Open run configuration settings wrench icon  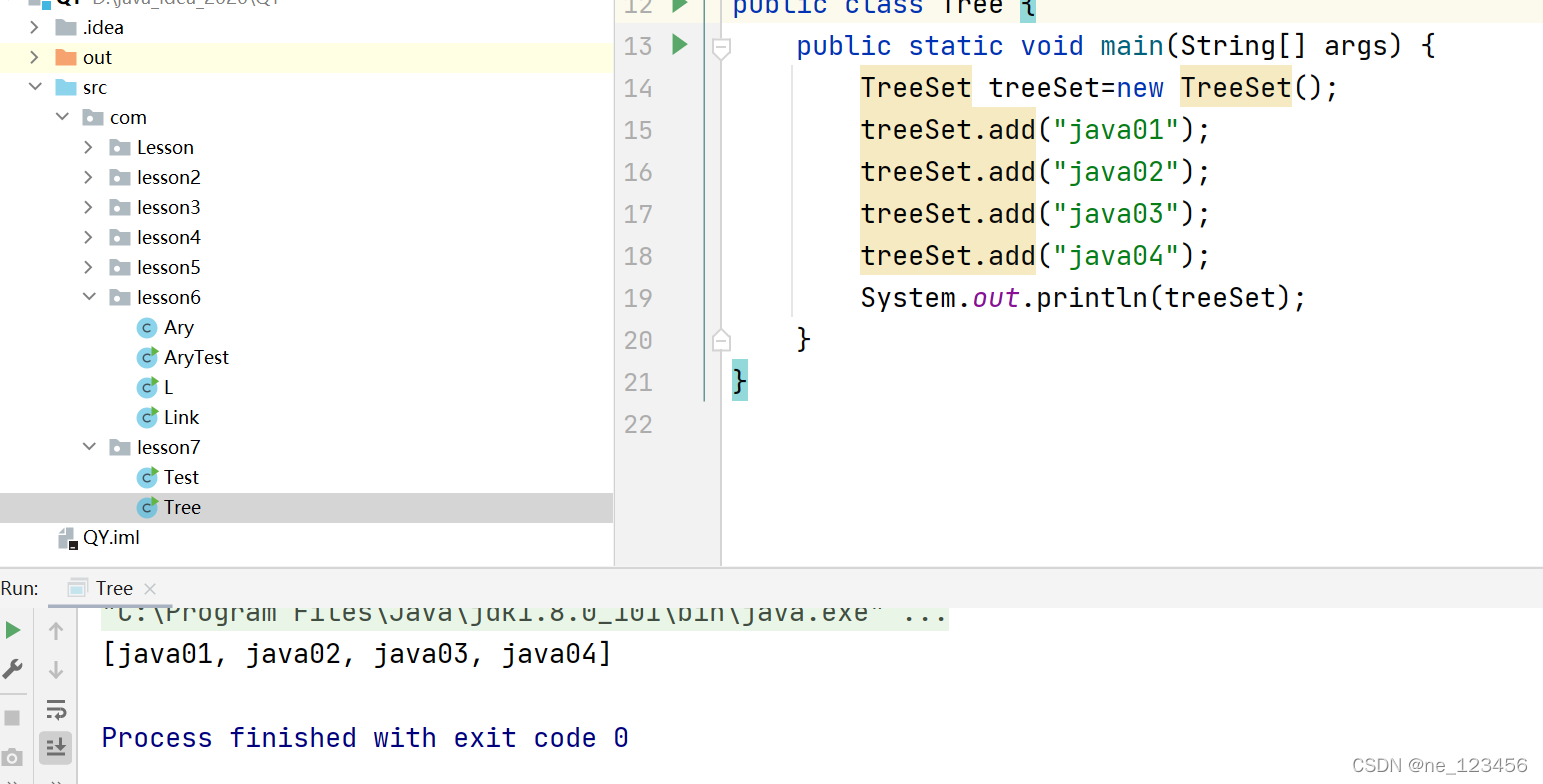coord(13,668)
